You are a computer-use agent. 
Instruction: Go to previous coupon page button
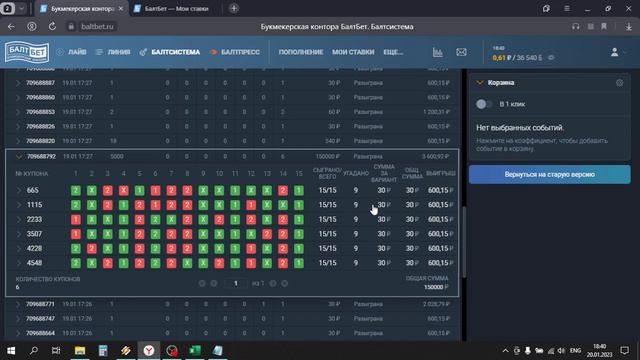click(x=213, y=283)
